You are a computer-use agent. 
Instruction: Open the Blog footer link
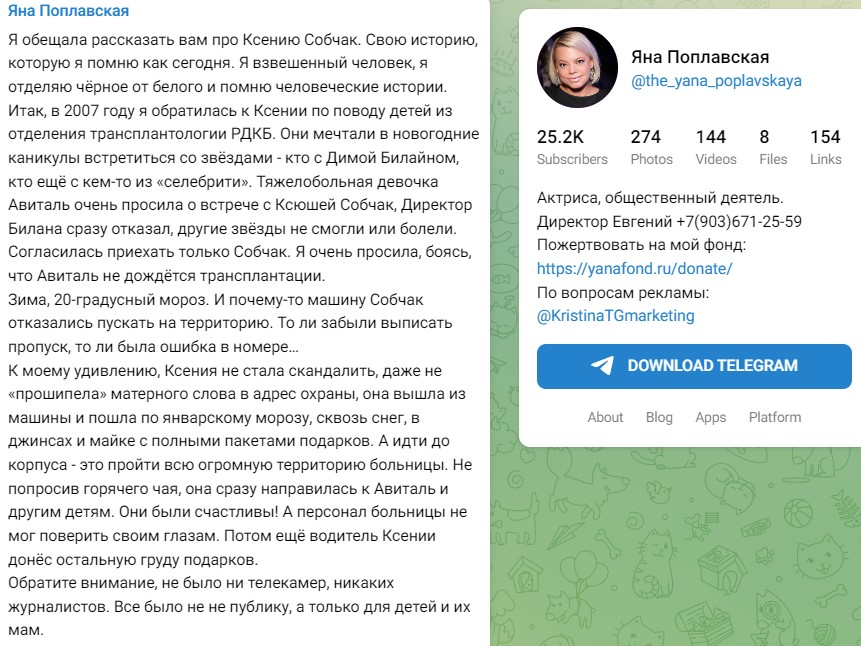click(x=659, y=417)
